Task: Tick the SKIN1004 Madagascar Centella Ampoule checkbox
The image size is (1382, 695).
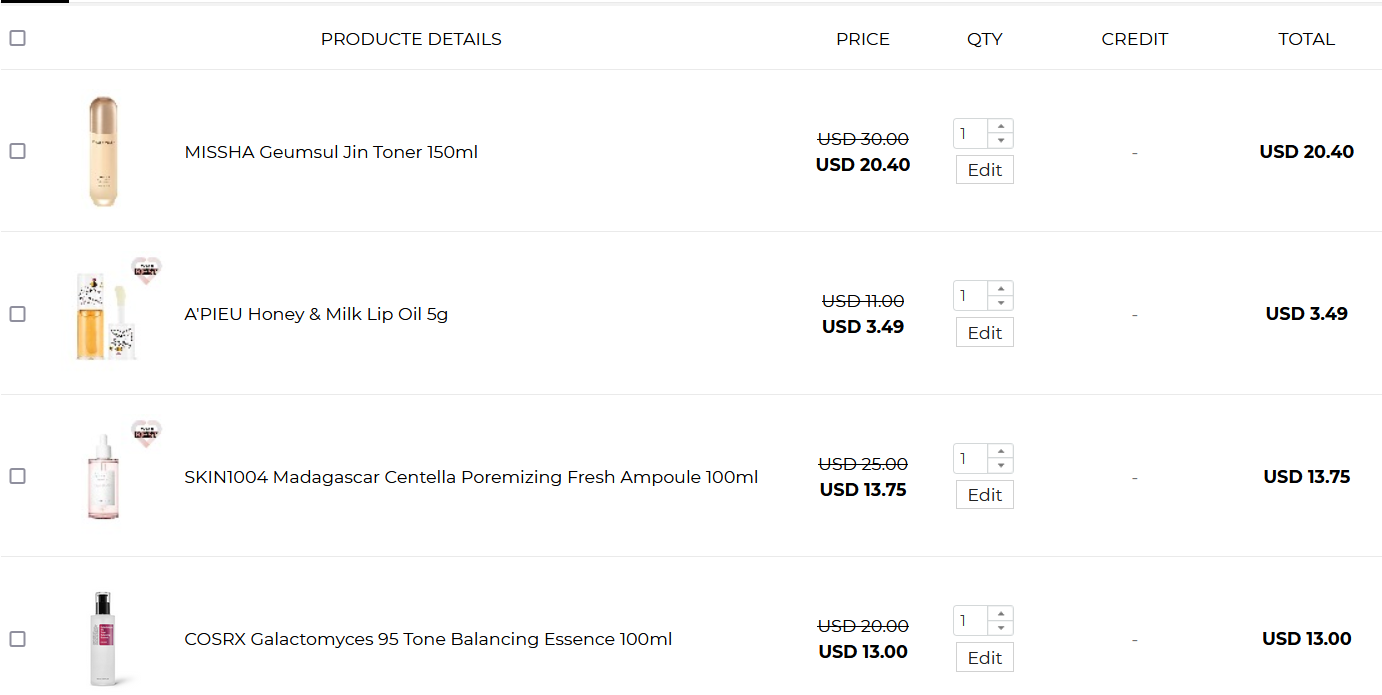Action: pos(17,476)
